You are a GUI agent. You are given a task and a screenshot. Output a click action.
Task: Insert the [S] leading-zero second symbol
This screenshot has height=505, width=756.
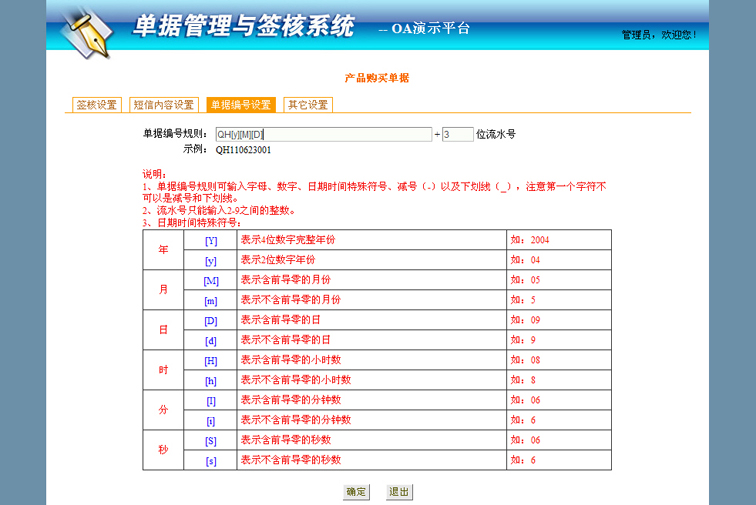click(211, 440)
